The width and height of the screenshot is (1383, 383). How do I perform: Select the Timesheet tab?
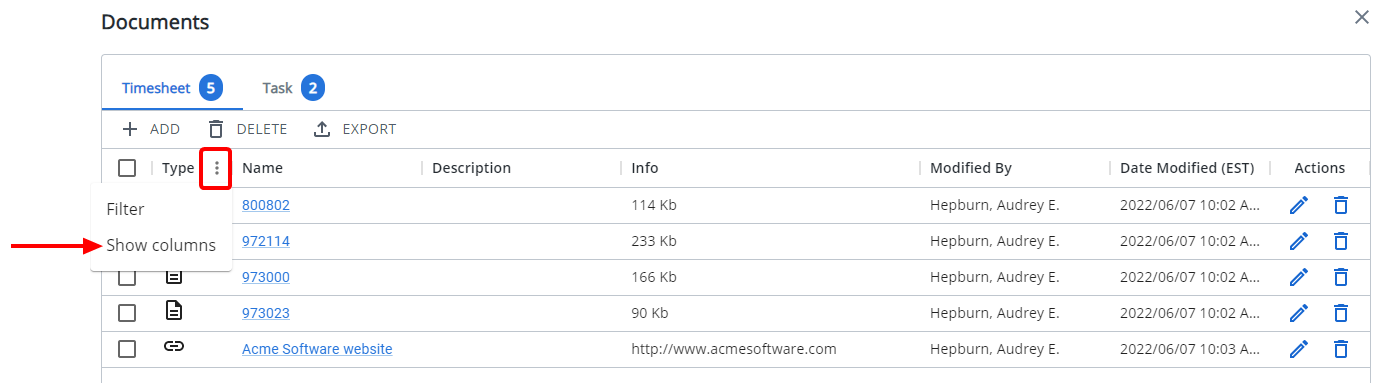pyautogui.click(x=171, y=88)
